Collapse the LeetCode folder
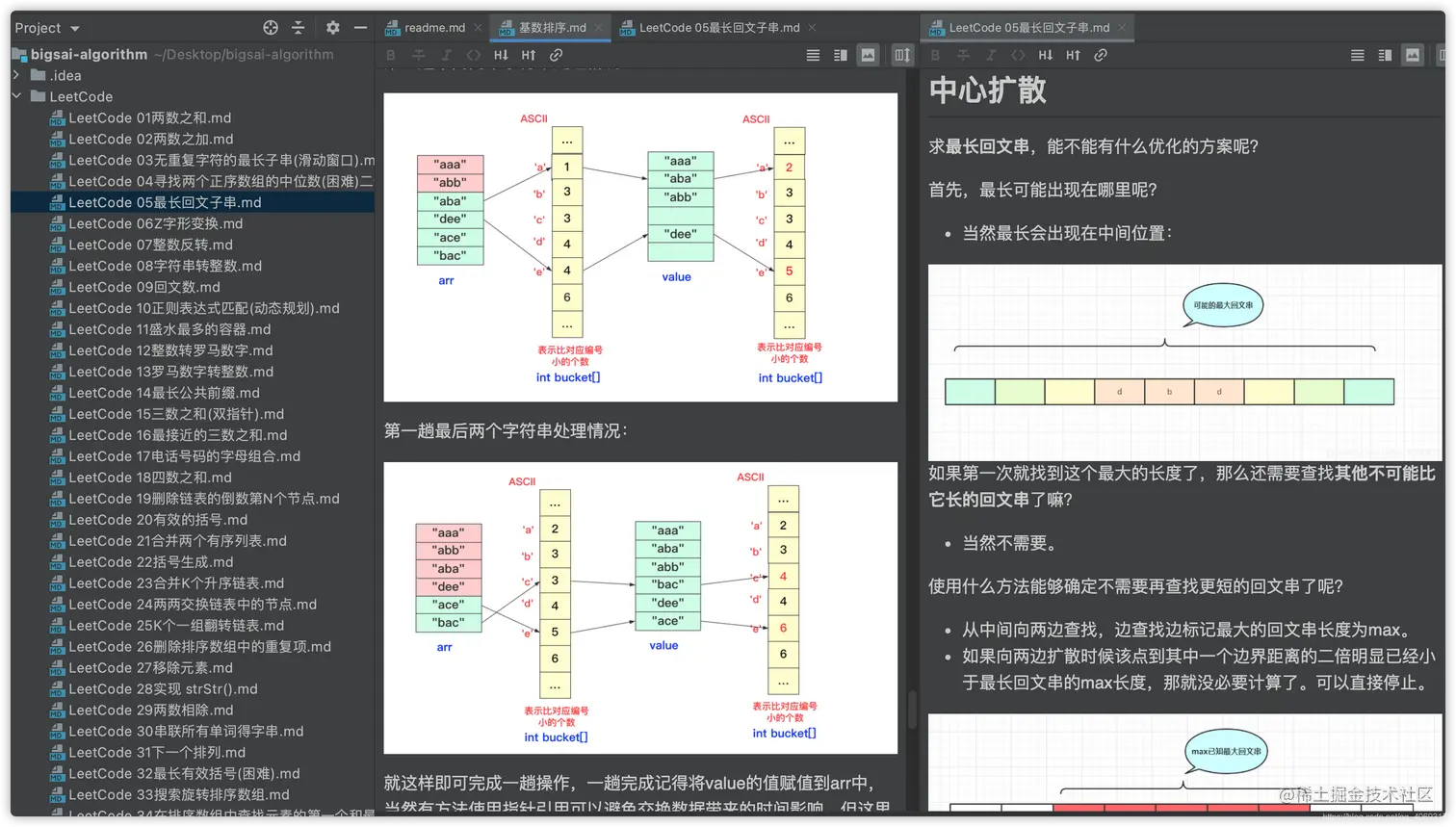This screenshot has width=1456, height=827. pos(15,96)
